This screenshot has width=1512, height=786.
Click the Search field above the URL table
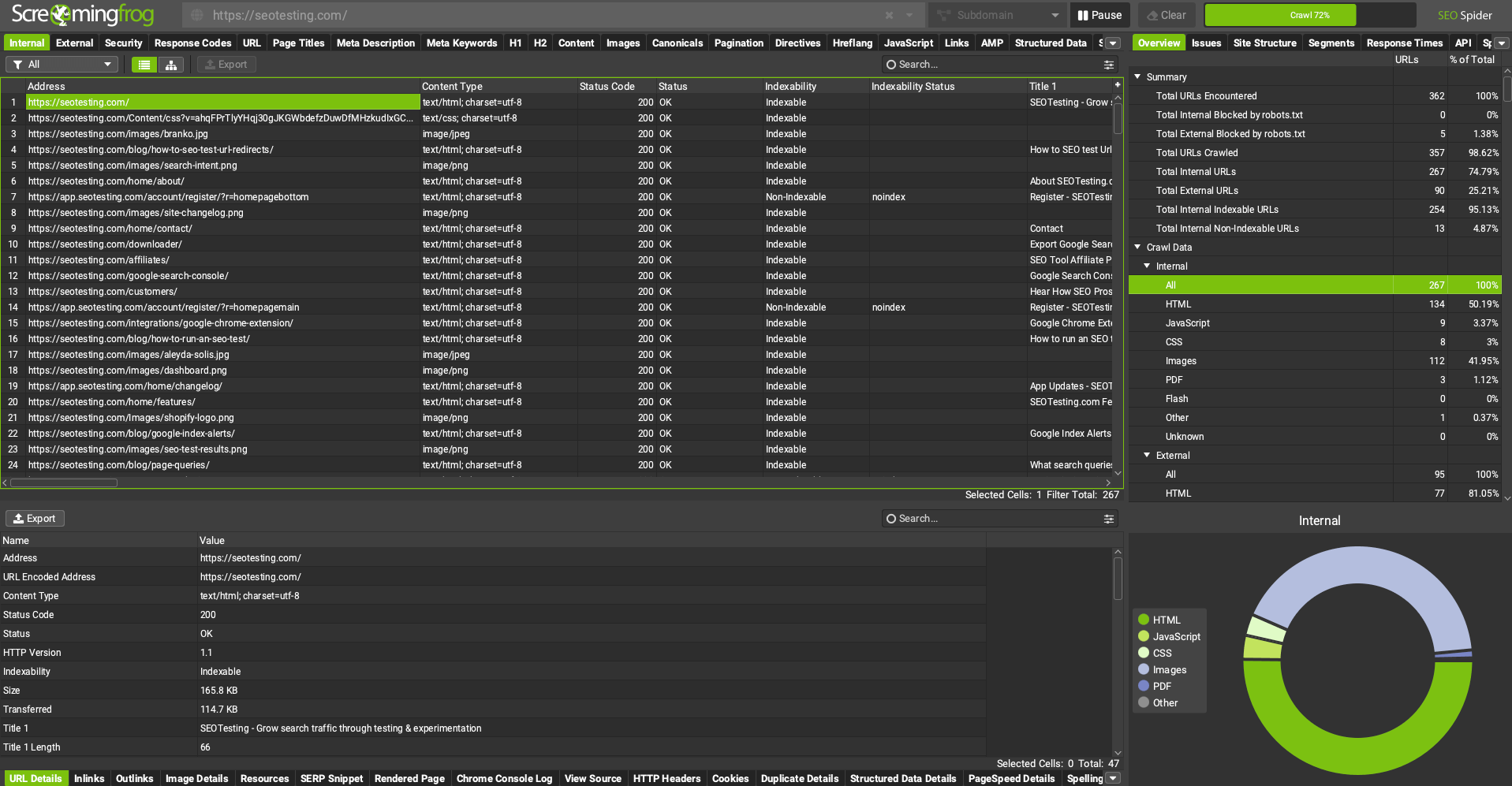pos(994,65)
